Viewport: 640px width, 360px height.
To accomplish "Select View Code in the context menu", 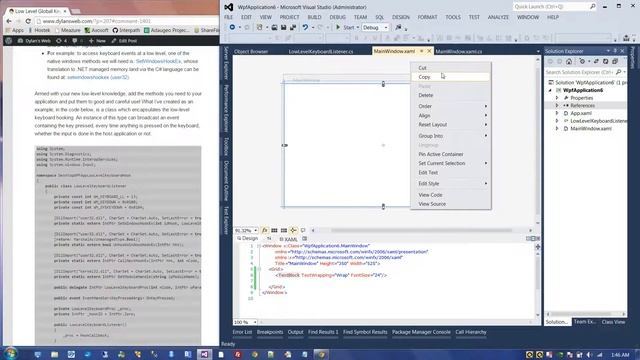I will (x=451, y=195).
